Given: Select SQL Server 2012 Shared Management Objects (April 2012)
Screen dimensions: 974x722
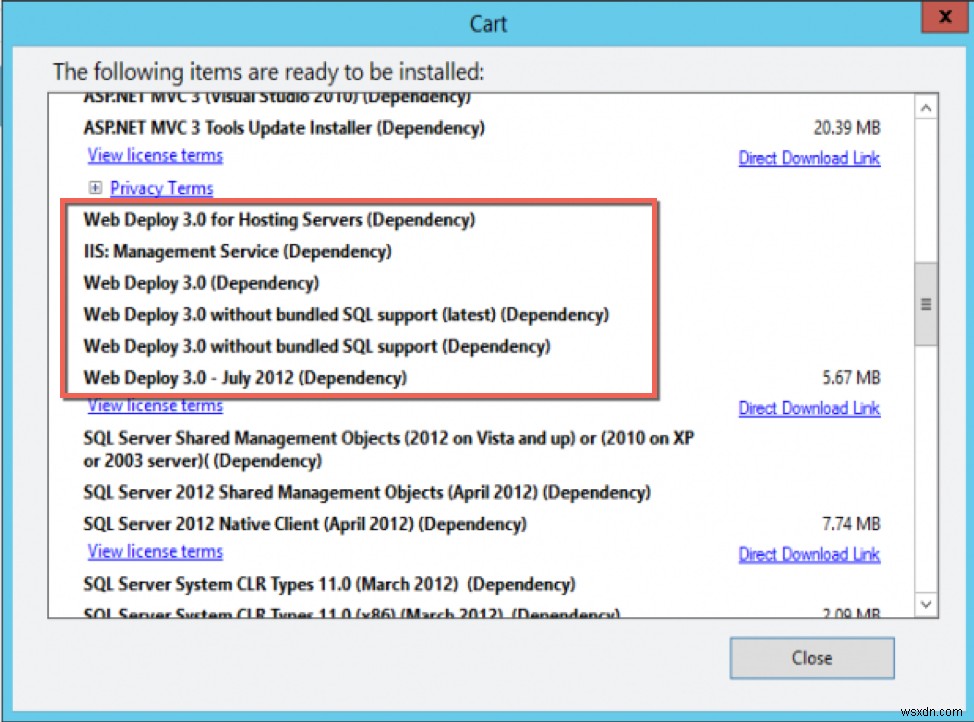Looking at the screenshot, I should tap(367, 493).
